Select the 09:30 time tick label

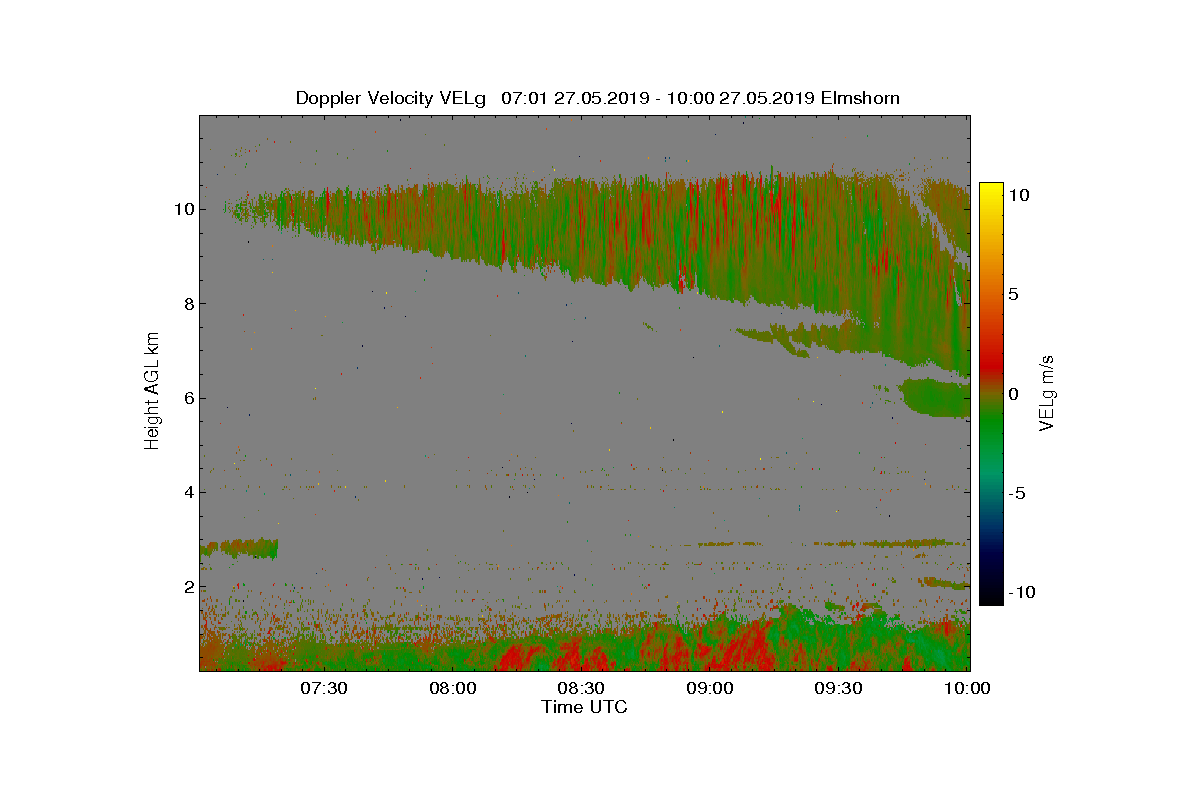coord(840,688)
